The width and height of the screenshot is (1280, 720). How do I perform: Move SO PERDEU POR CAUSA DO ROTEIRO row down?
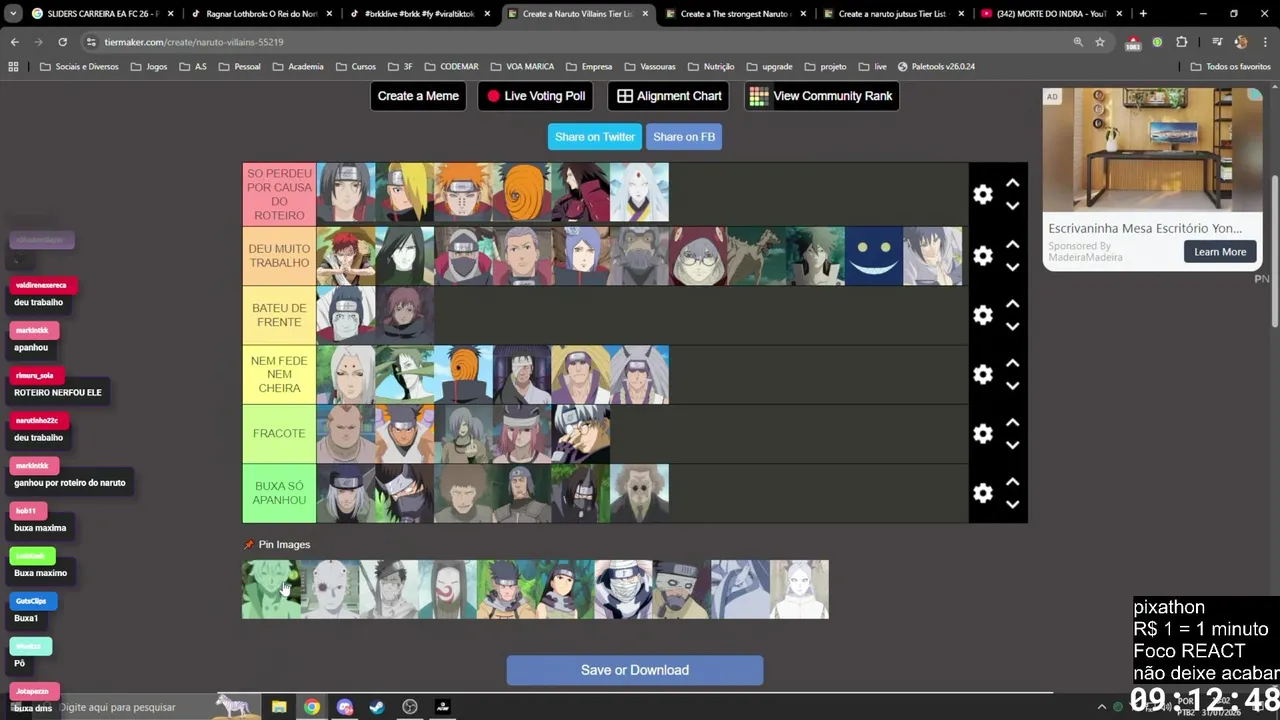pyautogui.click(x=1012, y=205)
